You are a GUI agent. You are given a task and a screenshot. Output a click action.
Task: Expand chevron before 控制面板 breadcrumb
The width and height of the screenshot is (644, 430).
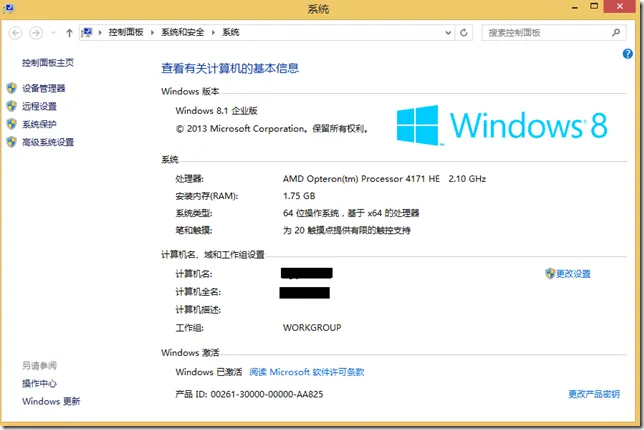(x=100, y=32)
